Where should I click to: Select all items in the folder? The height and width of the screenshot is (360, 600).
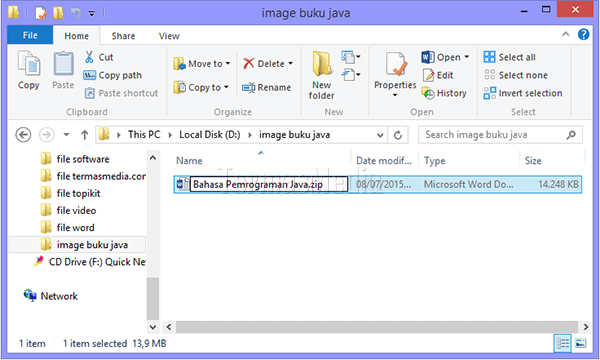point(509,57)
